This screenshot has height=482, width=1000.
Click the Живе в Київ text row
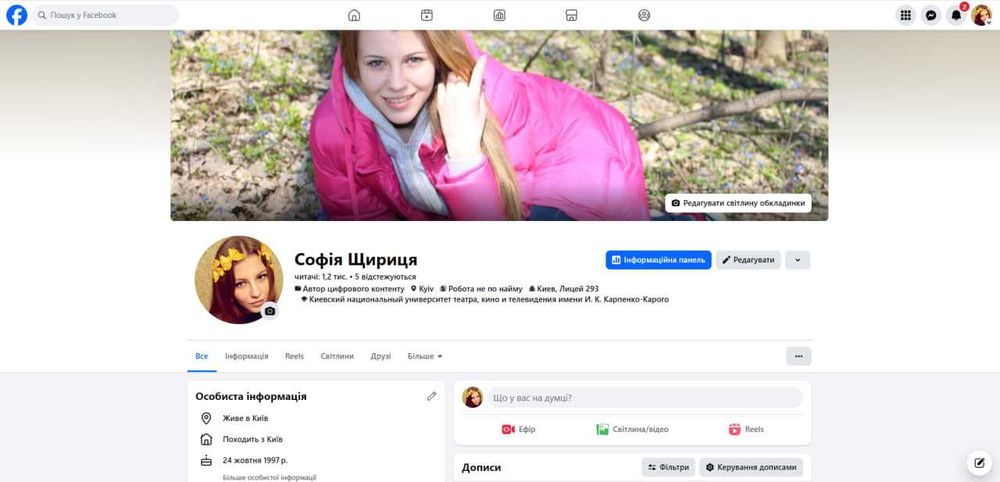[246, 418]
